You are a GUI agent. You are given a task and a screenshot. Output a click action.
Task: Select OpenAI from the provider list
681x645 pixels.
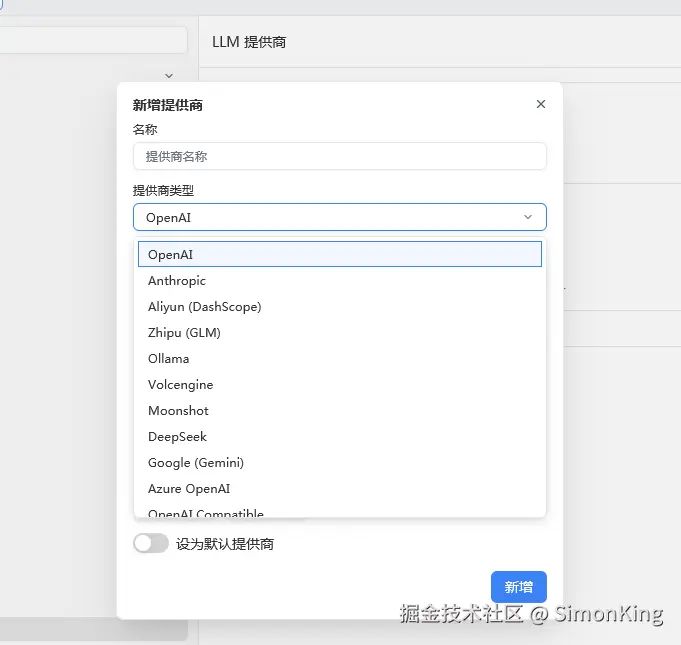click(x=340, y=255)
